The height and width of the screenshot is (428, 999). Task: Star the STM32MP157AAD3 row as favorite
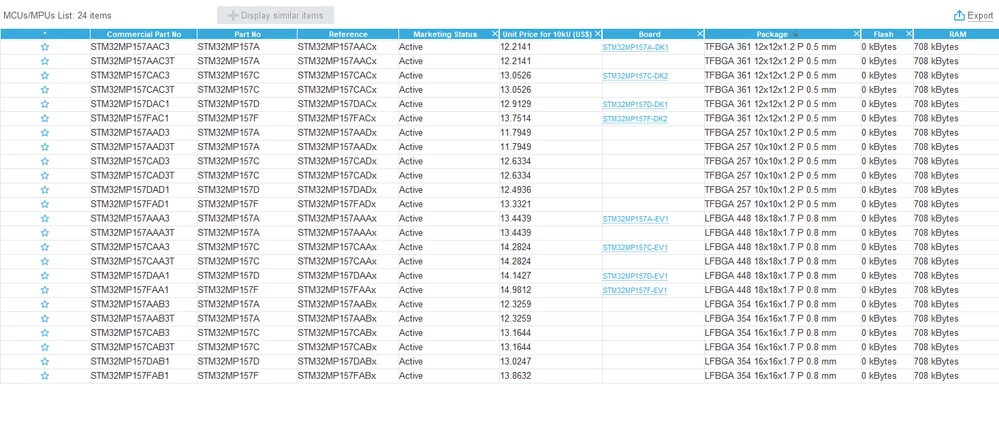tap(45, 133)
